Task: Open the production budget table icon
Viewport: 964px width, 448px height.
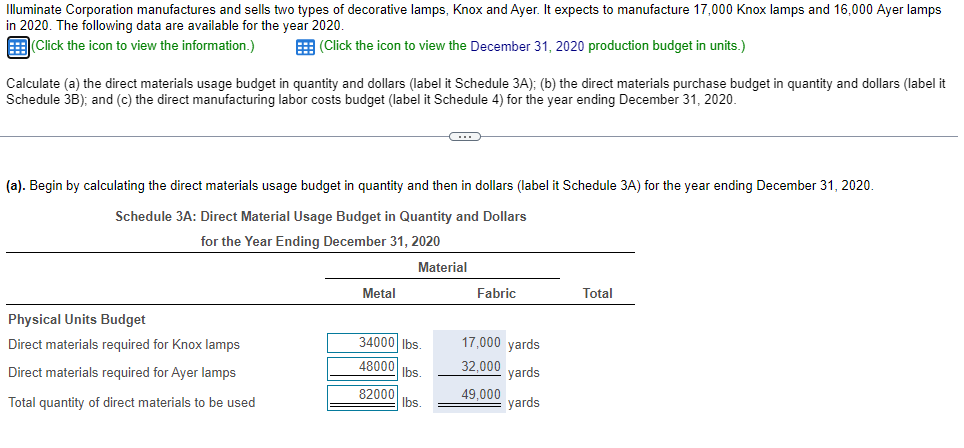Action: (306, 47)
